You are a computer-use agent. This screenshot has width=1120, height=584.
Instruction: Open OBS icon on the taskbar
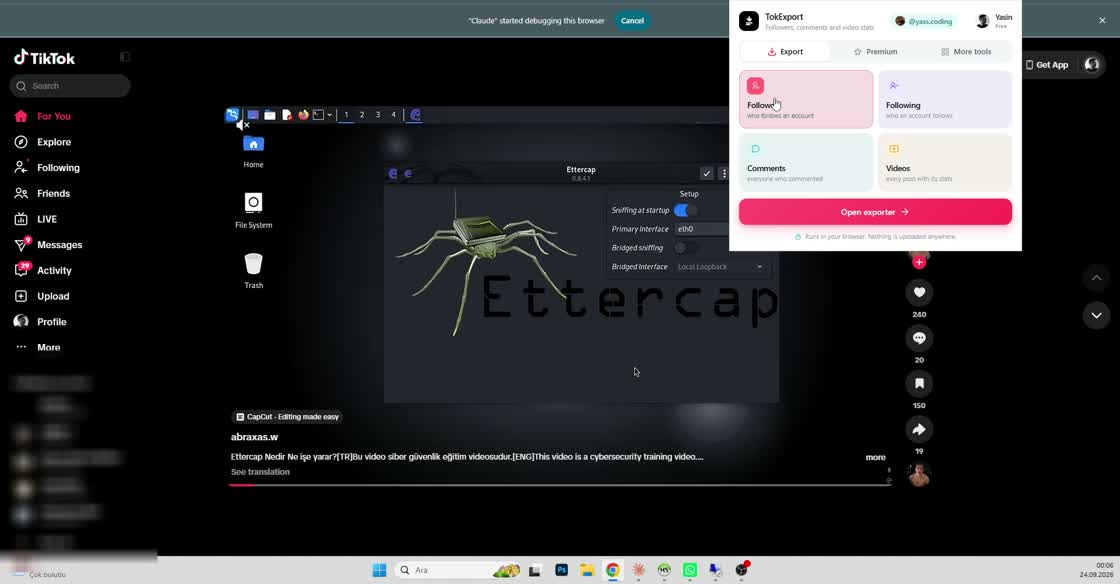(x=741, y=570)
